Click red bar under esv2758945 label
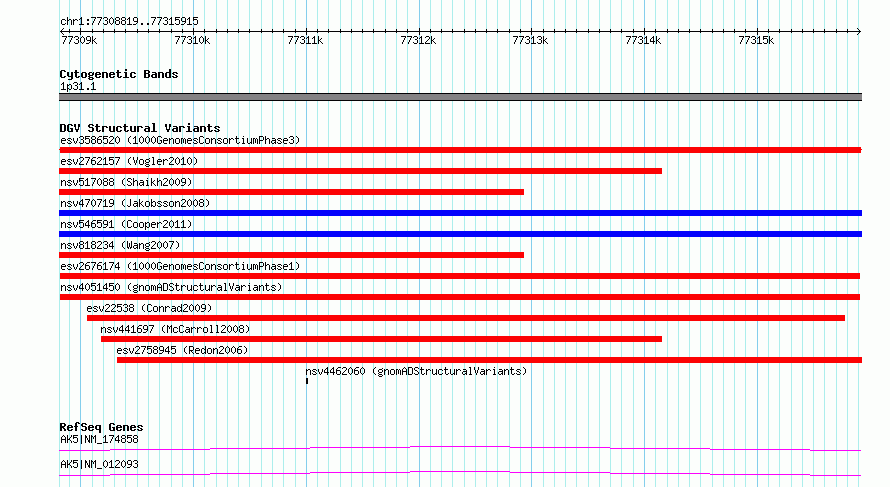This screenshot has height=487, width=890. tap(489, 360)
